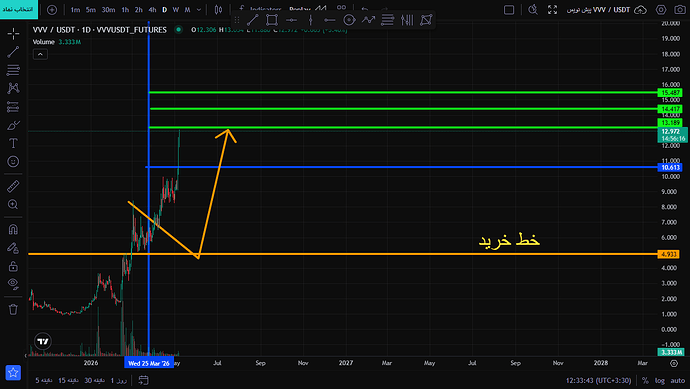Switch to the 2h timeframe
The height and width of the screenshot is (389, 690).
[139, 10]
